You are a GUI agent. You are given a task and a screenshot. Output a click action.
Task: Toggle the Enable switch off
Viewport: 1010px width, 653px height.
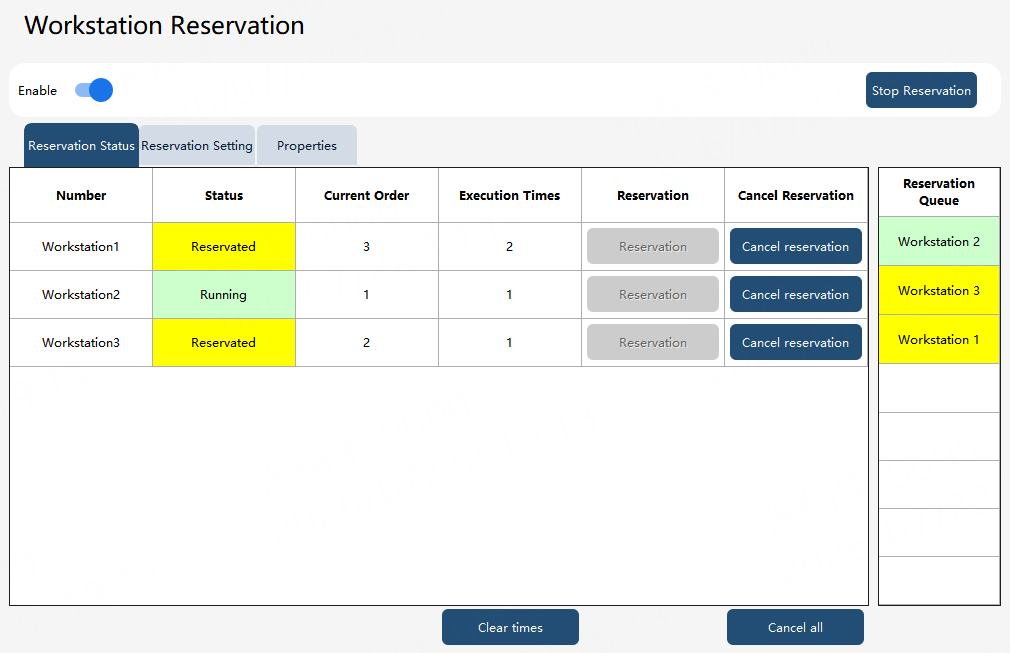94,90
